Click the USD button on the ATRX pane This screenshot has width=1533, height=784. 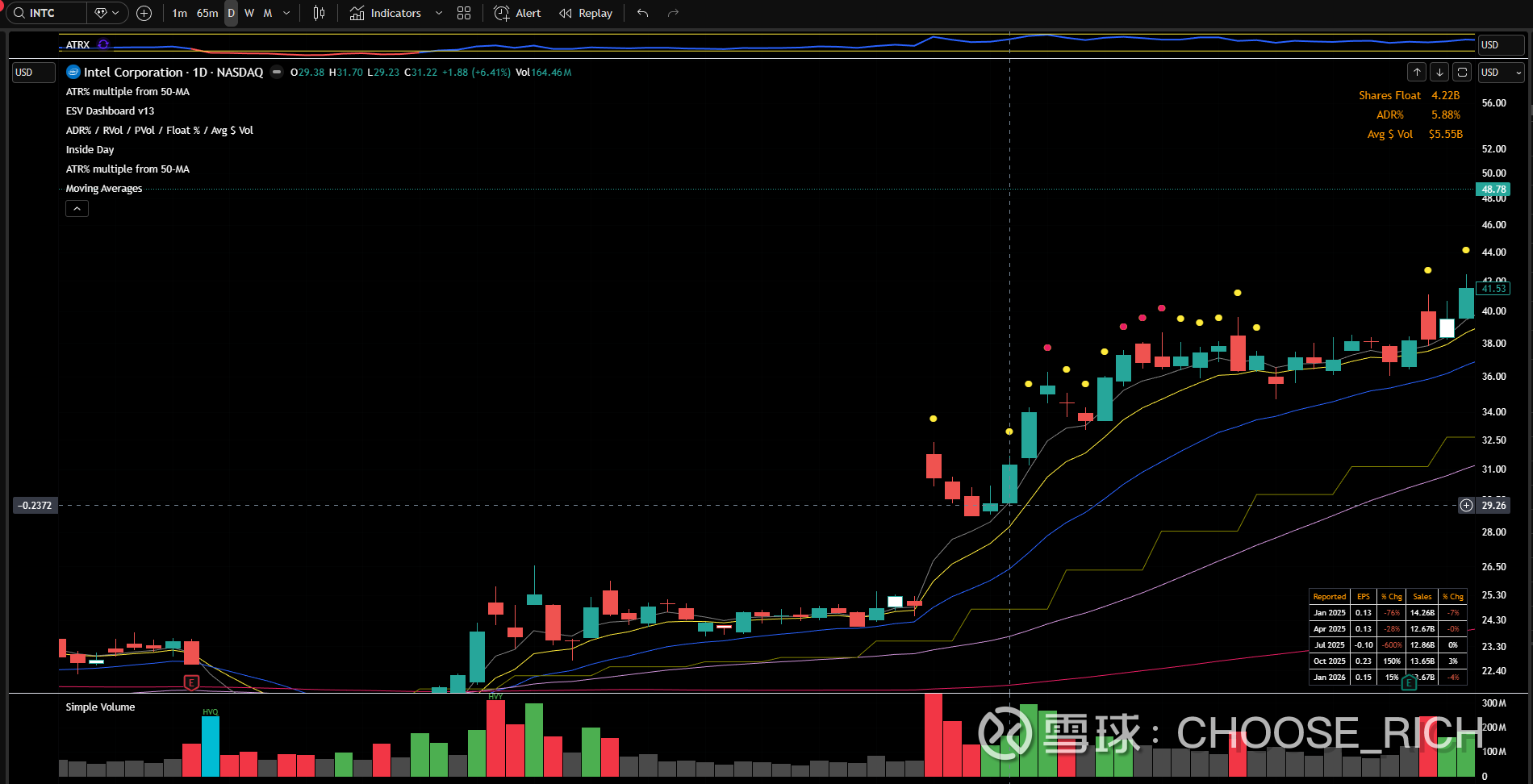tap(1501, 44)
